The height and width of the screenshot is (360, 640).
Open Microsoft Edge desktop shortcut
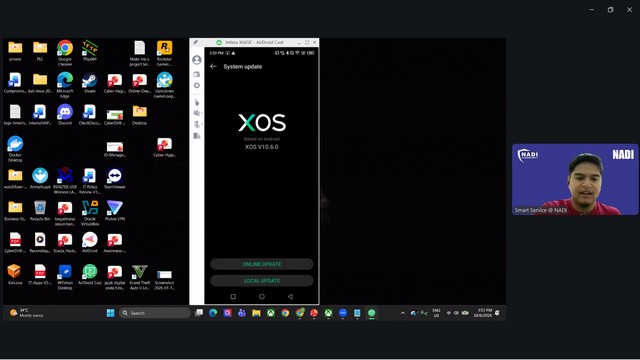coord(65,85)
